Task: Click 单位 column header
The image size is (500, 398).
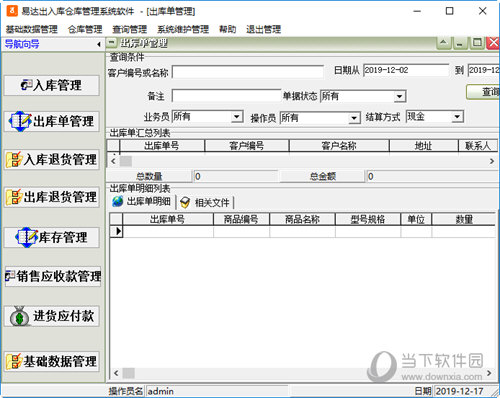Action: pos(416,219)
